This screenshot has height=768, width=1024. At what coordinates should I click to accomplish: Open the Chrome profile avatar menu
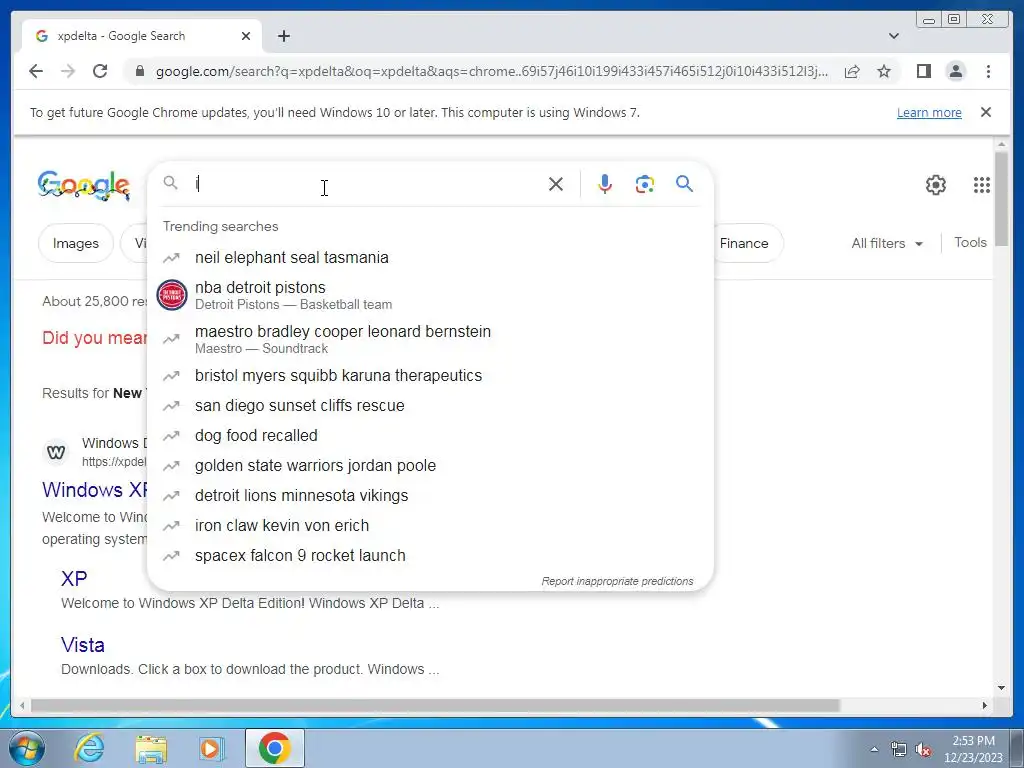point(955,71)
